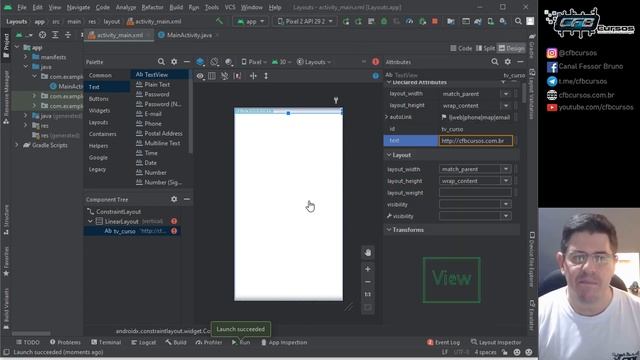This screenshot has height=360, width=640.
Task: Click the pan hand tool on design surface
Action: point(368,253)
